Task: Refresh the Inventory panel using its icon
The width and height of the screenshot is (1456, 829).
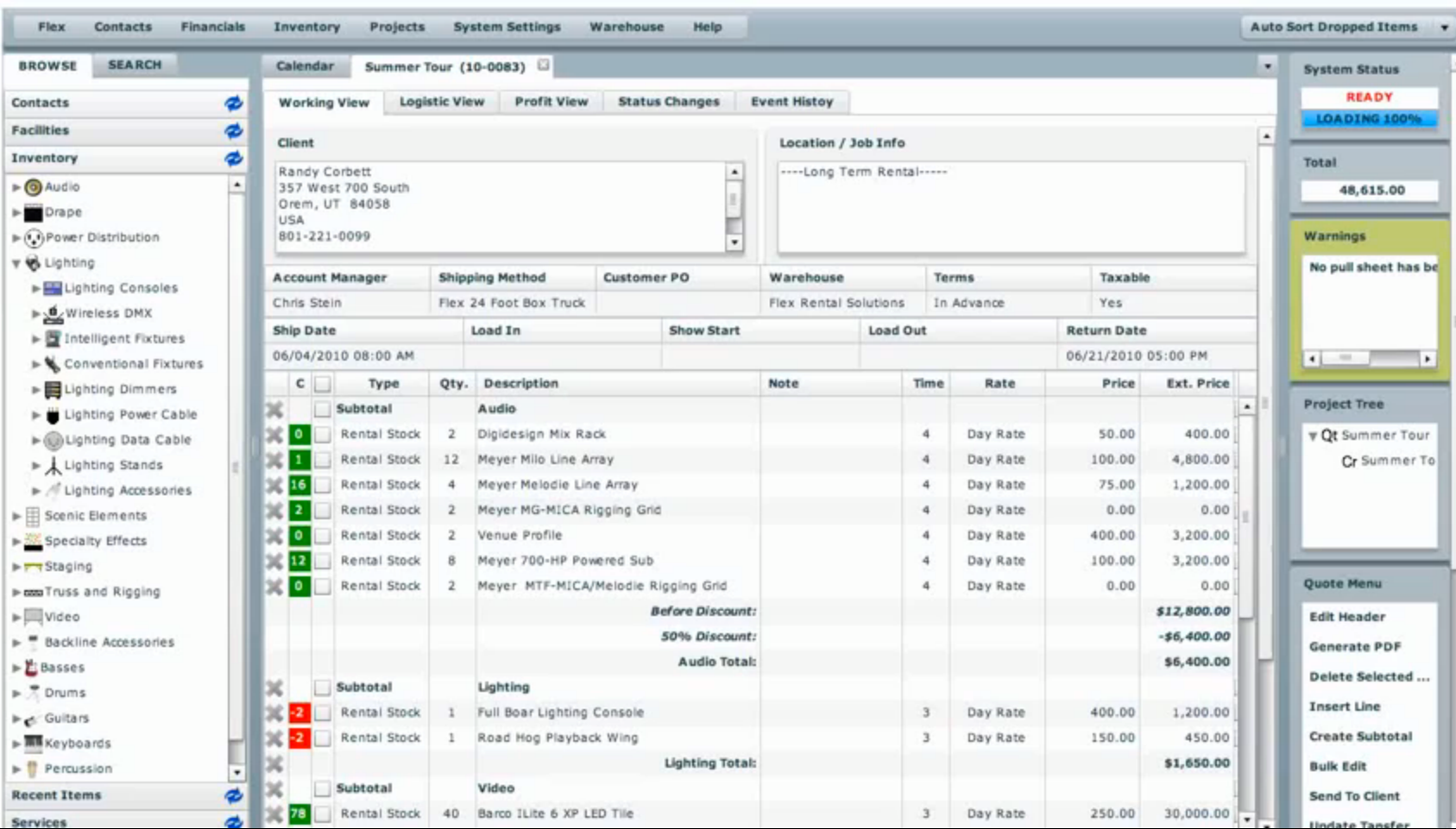Action: tap(233, 159)
